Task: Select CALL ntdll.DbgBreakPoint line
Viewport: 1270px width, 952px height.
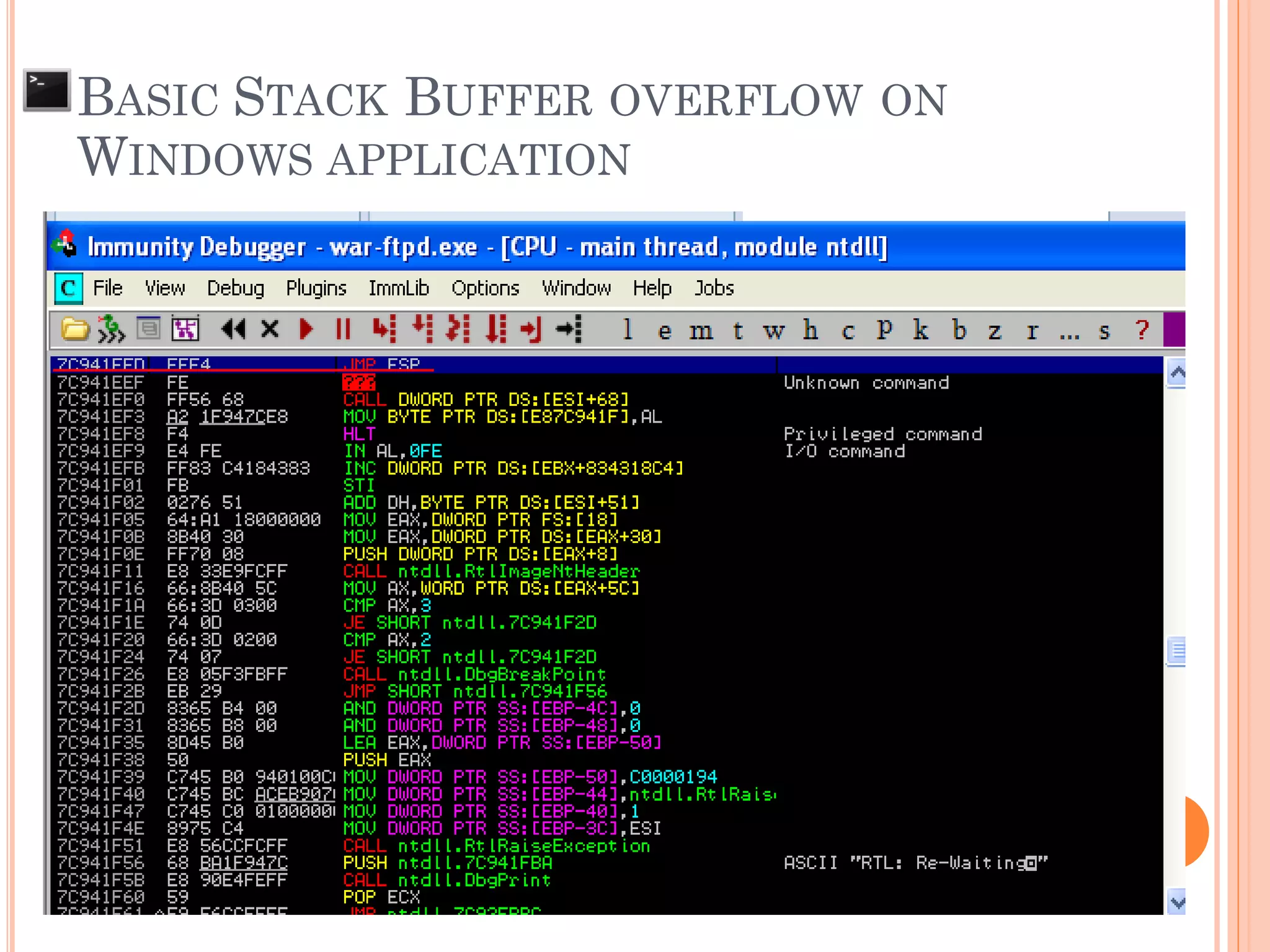Action: (474, 674)
